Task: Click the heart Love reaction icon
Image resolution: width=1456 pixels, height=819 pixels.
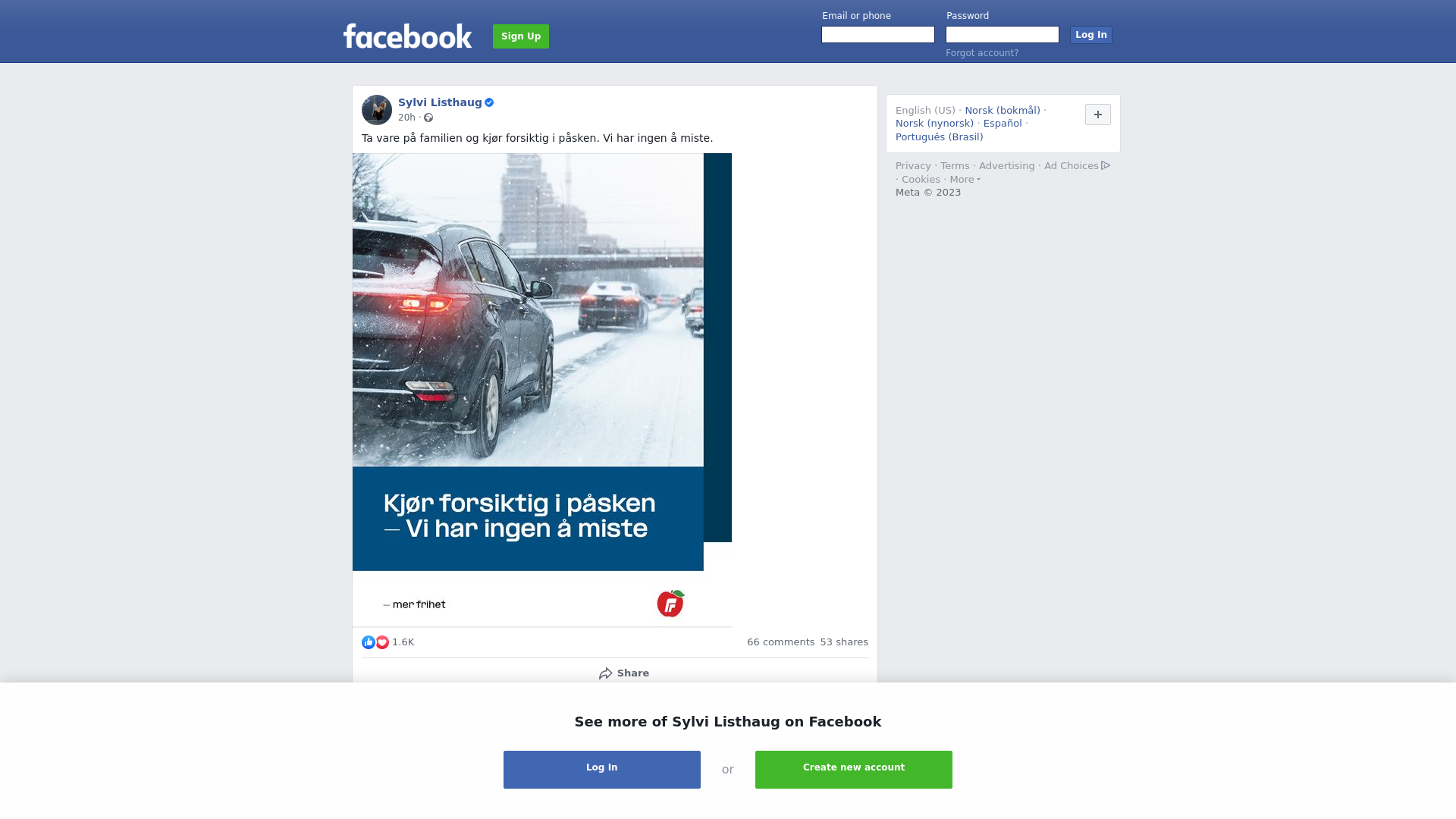Action: tap(382, 642)
